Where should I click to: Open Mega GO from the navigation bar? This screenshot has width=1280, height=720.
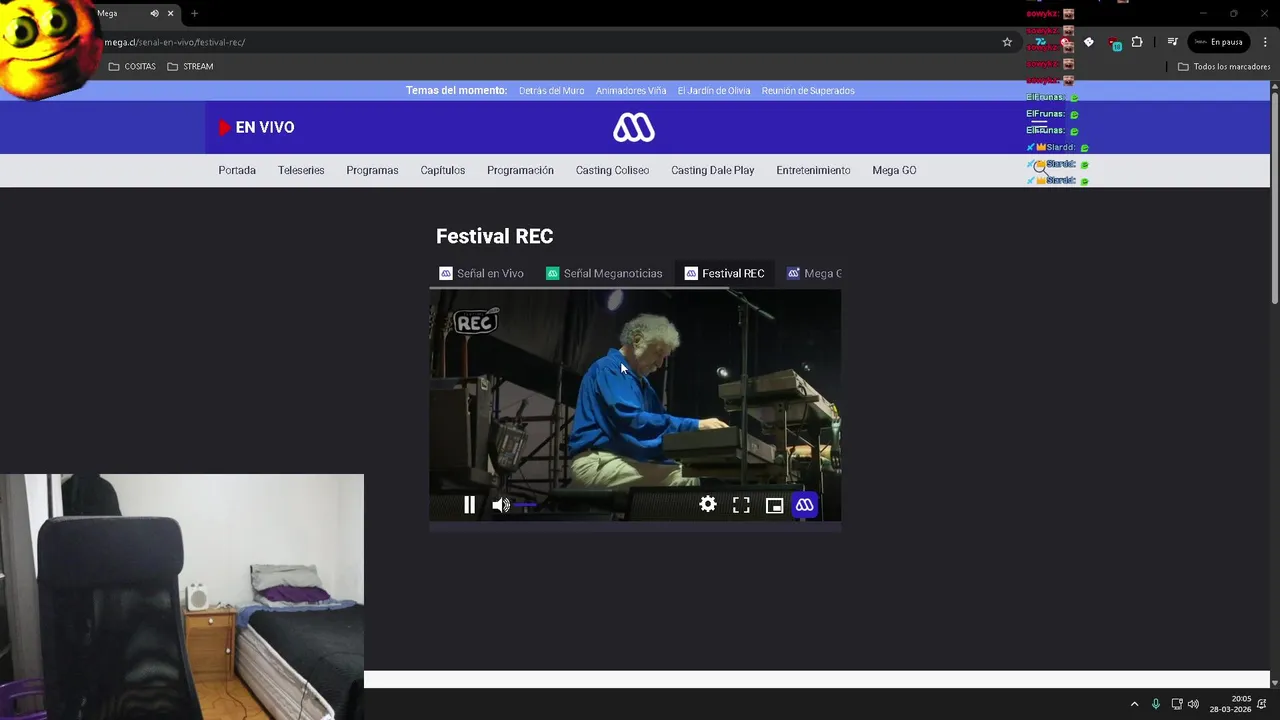point(894,170)
